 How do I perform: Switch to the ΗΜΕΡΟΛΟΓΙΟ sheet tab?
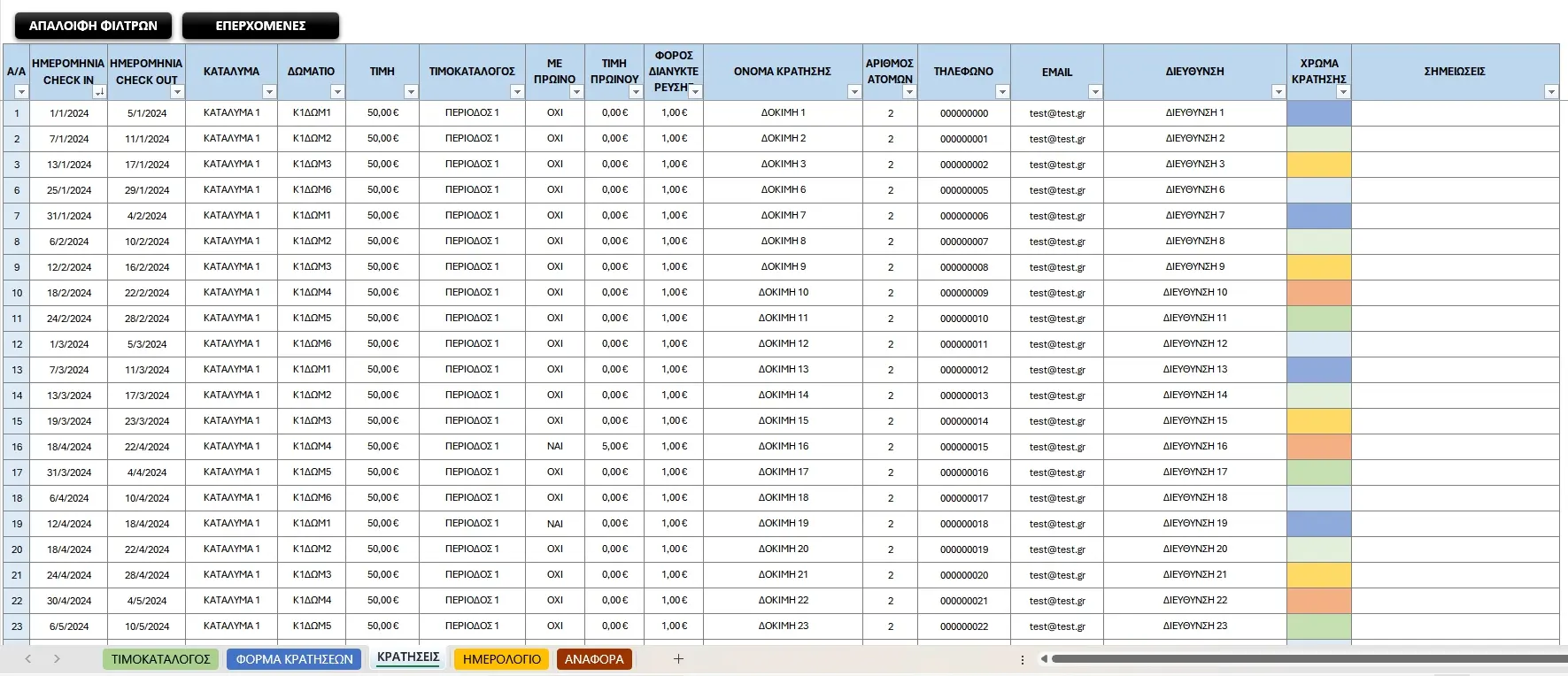pos(502,659)
